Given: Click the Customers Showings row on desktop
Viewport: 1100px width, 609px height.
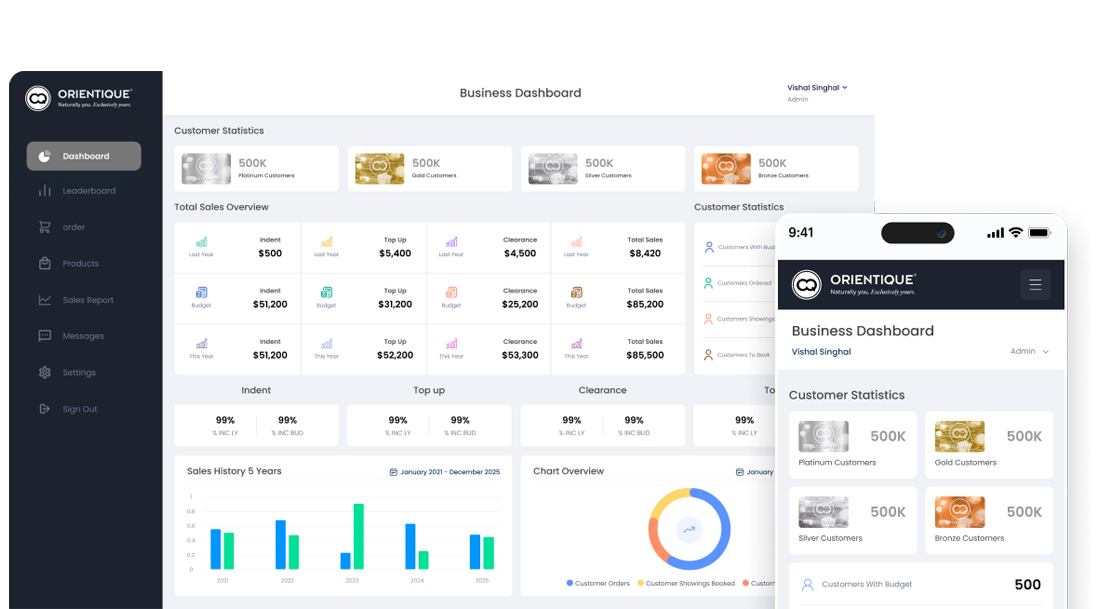Looking at the screenshot, I should [737, 319].
